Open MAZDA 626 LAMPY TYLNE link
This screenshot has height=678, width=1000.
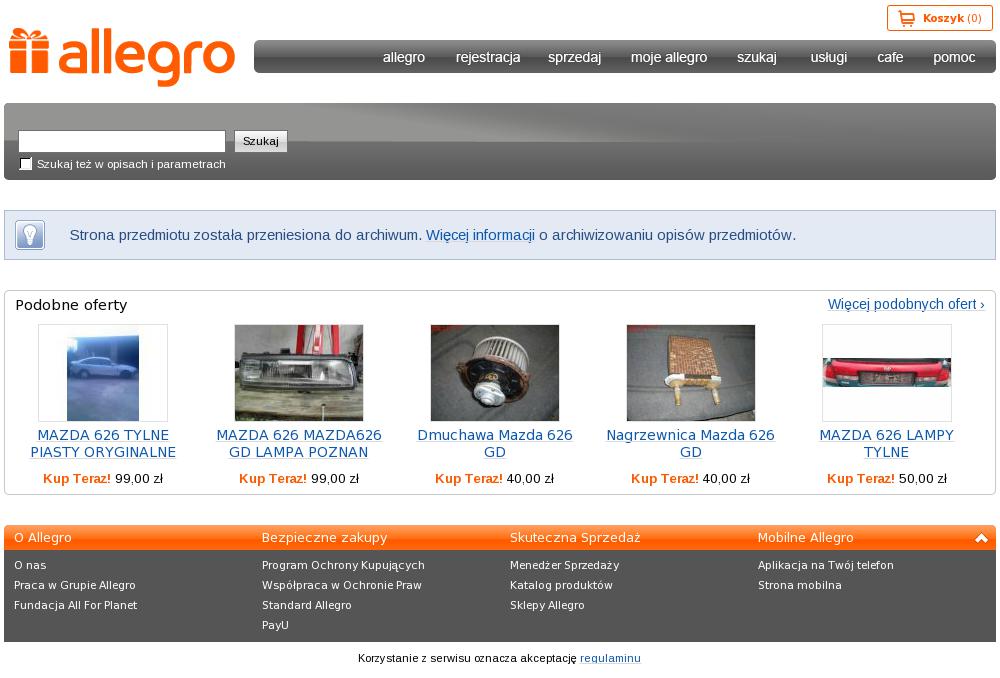[886, 443]
